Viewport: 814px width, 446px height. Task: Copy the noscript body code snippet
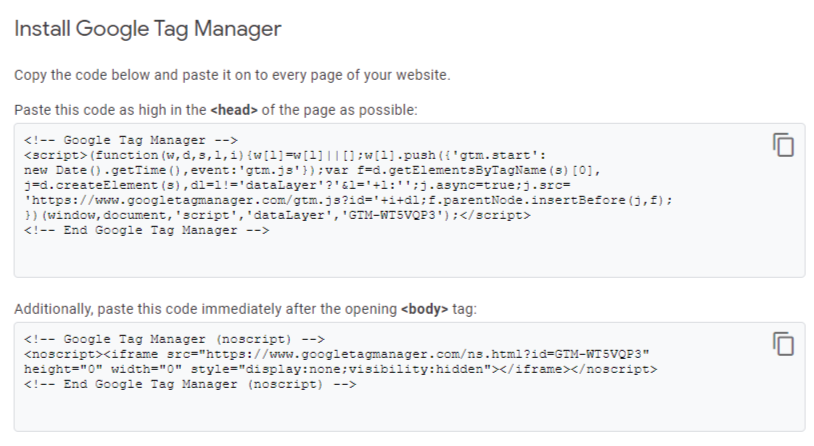pos(783,344)
